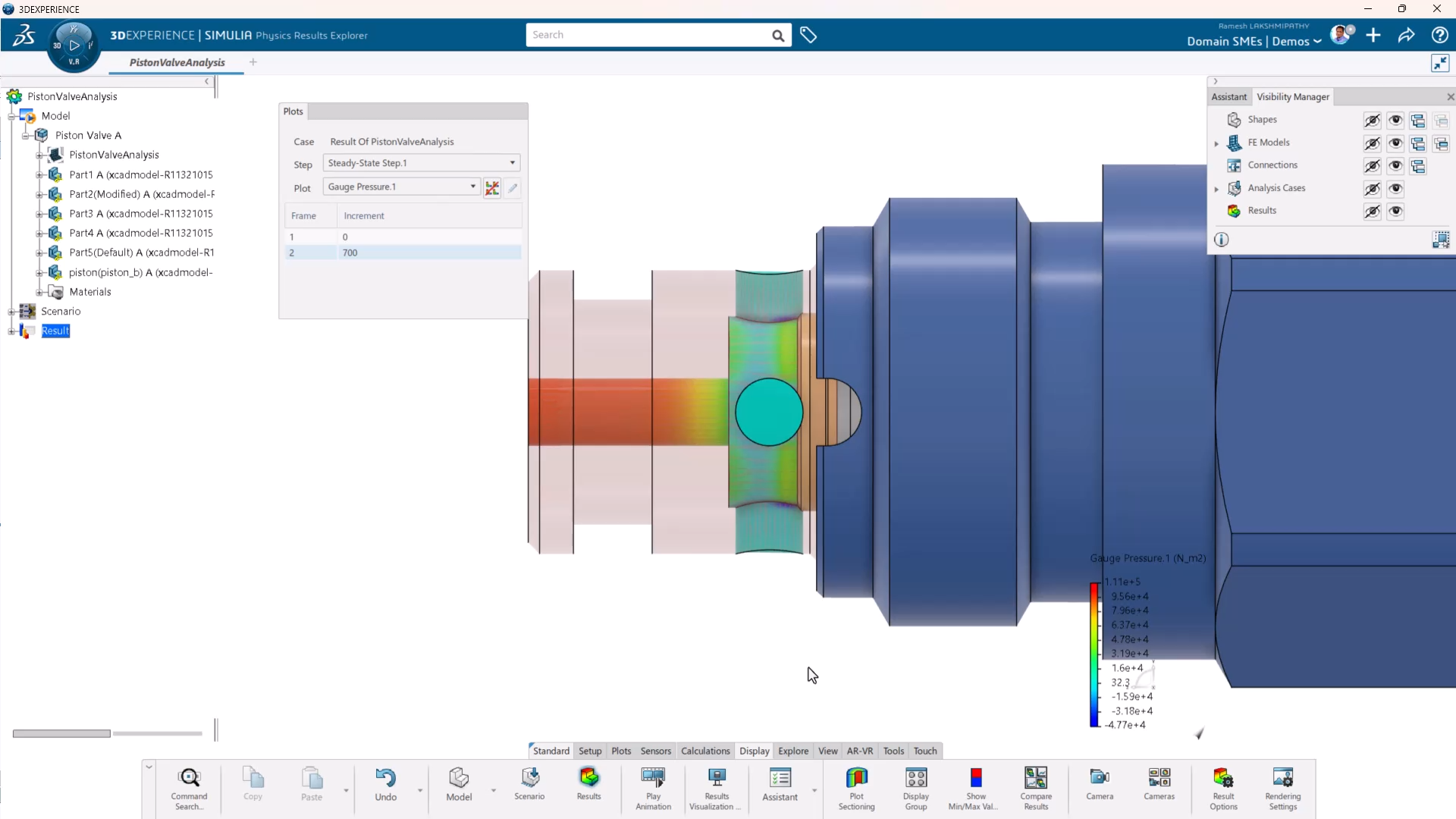
Task: Hide FE Models with crossed eye icon
Action: click(x=1373, y=143)
